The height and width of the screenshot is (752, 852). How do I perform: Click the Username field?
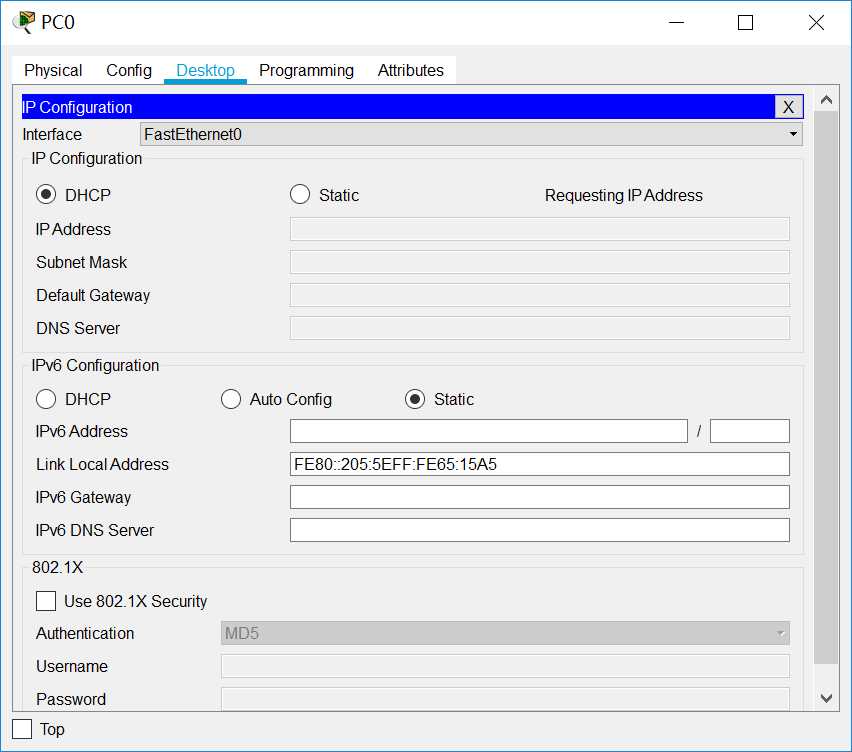[x=505, y=666]
